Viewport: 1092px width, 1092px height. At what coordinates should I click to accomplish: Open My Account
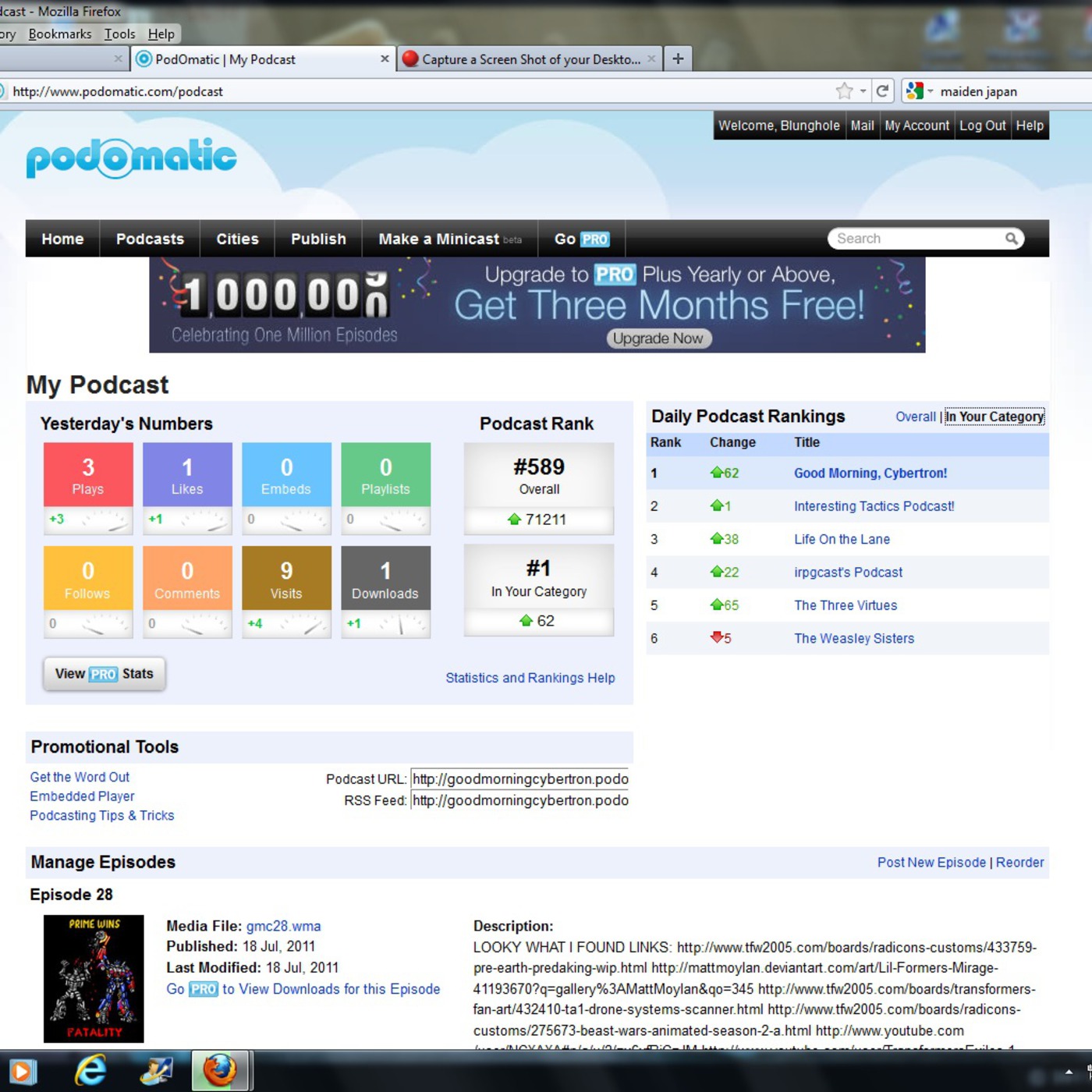tap(916, 126)
